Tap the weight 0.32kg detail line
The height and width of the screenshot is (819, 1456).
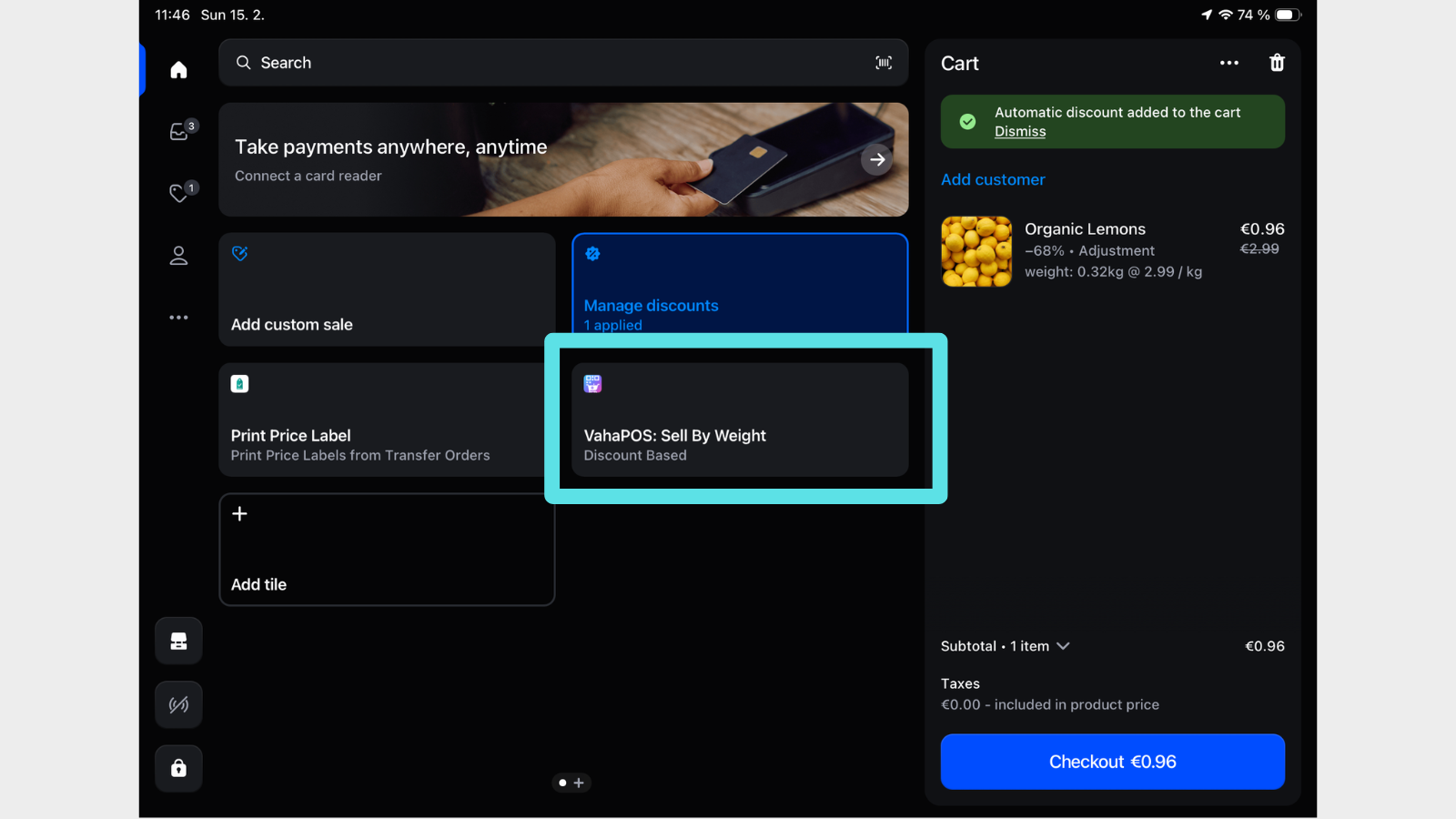click(x=1113, y=272)
